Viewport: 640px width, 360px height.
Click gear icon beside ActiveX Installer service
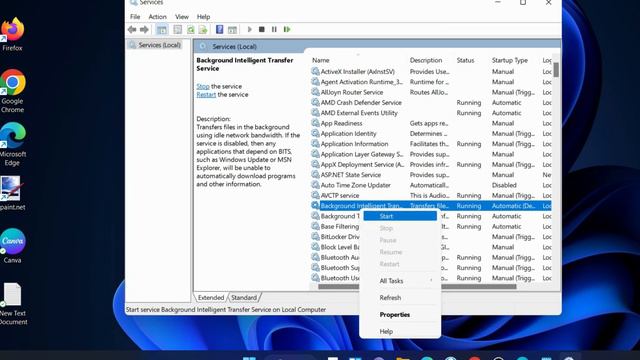coord(315,71)
